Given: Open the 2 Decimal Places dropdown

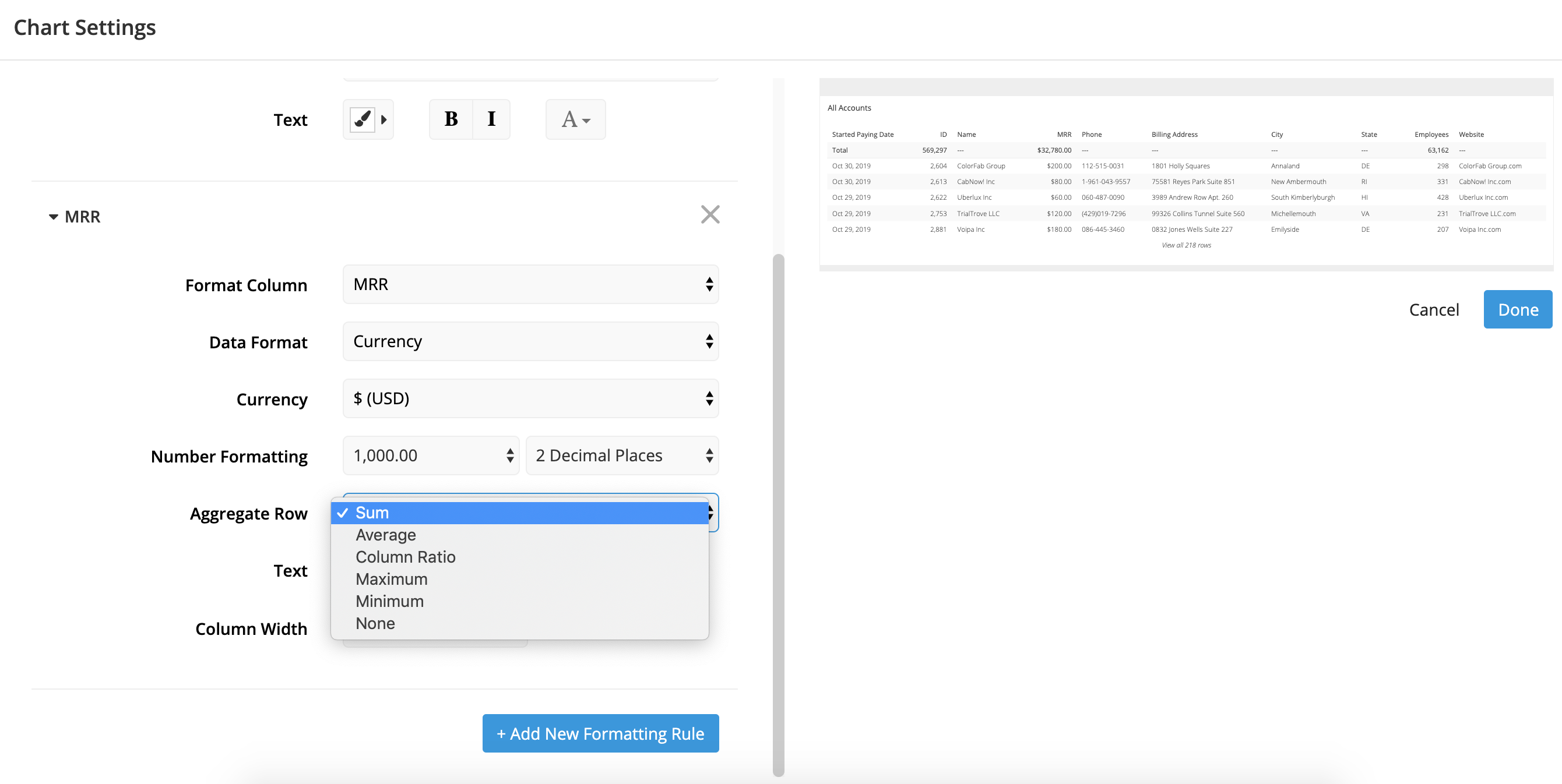Looking at the screenshot, I should (x=622, y=455).
